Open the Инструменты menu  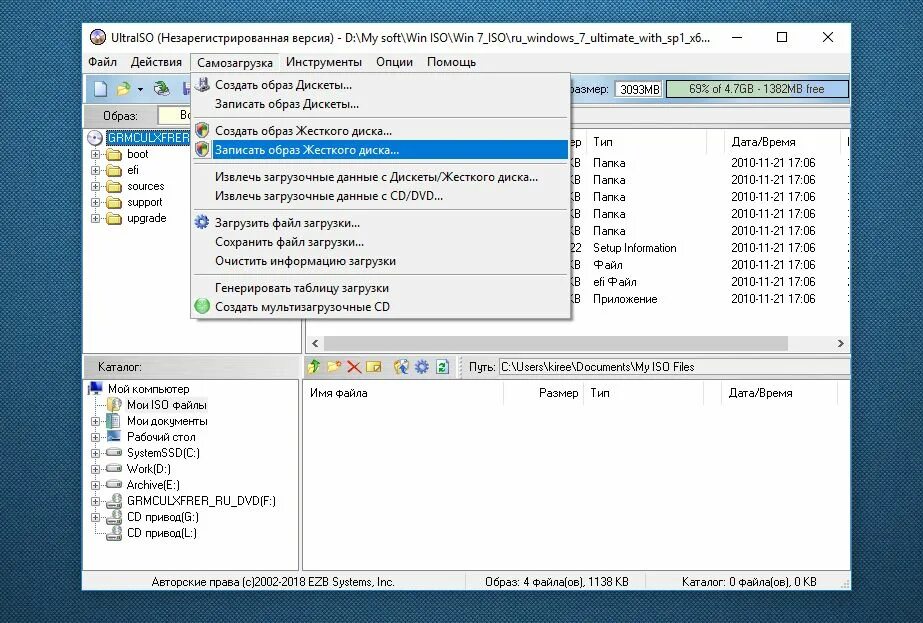point(324,62)
